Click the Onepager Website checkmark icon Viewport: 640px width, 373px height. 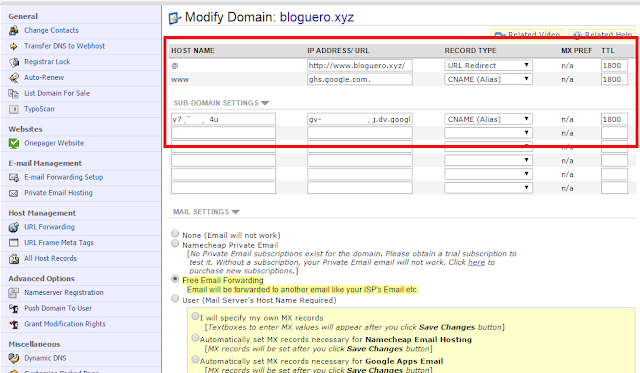tap(14, 143)
